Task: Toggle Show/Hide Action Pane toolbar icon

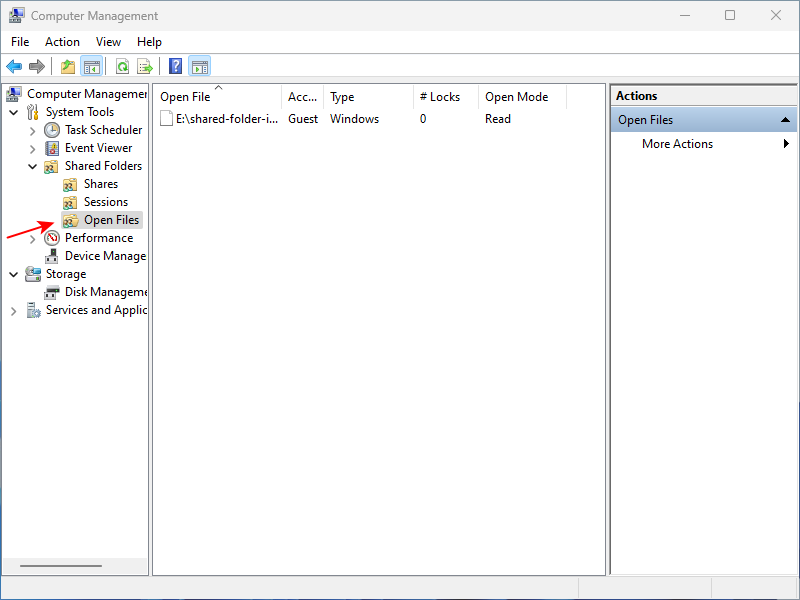Action: pos(199,66)
